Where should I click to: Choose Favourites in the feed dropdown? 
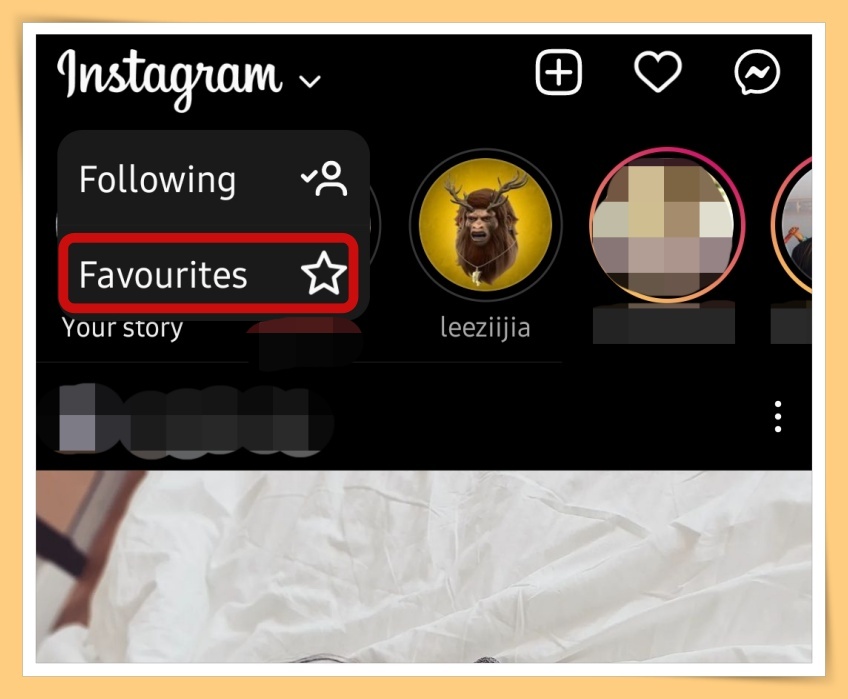(x=208, y=273)
